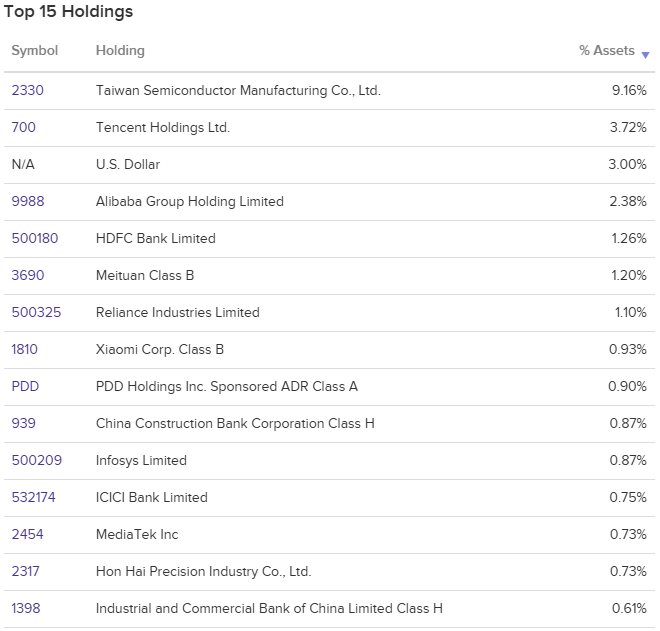Sort by the Symbol column header

pos(35,51)
